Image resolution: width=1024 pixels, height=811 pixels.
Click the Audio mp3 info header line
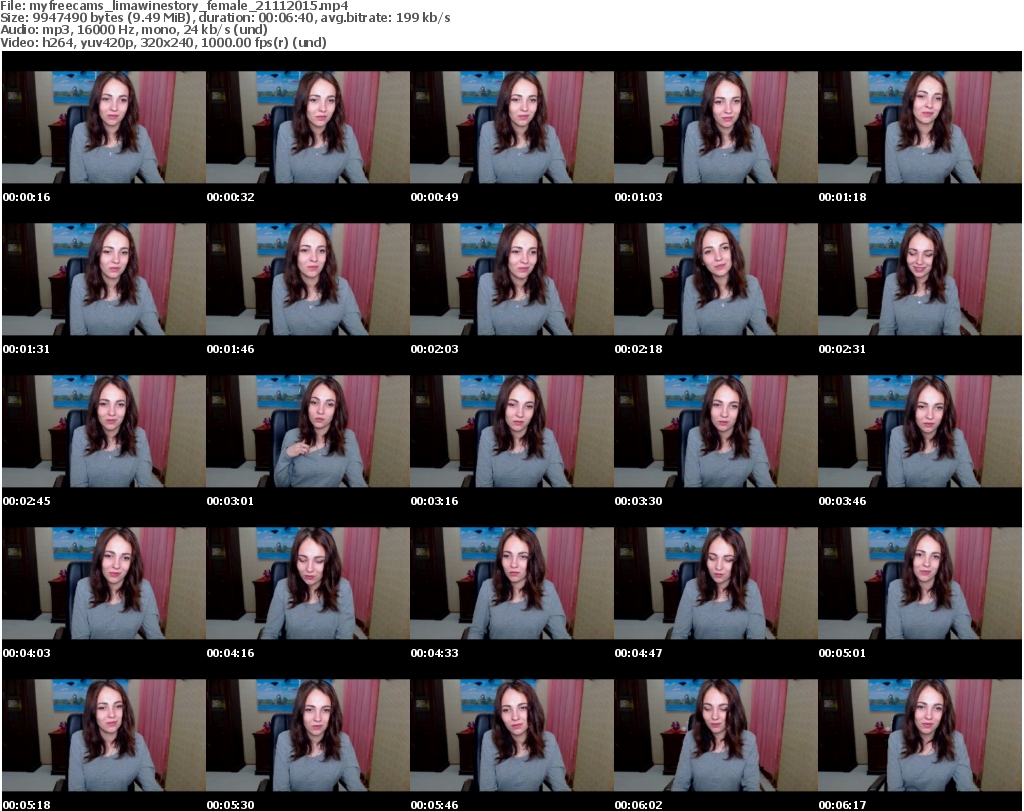point(134,30)
